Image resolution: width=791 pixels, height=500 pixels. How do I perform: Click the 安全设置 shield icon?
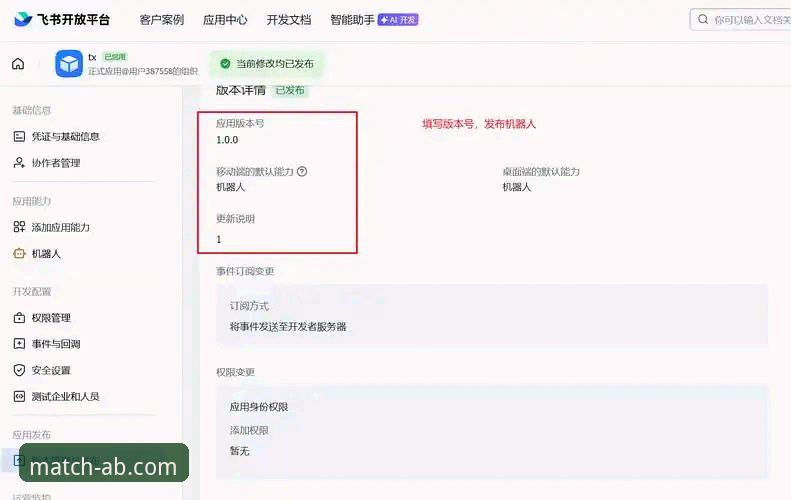click(x=19, y=370)
